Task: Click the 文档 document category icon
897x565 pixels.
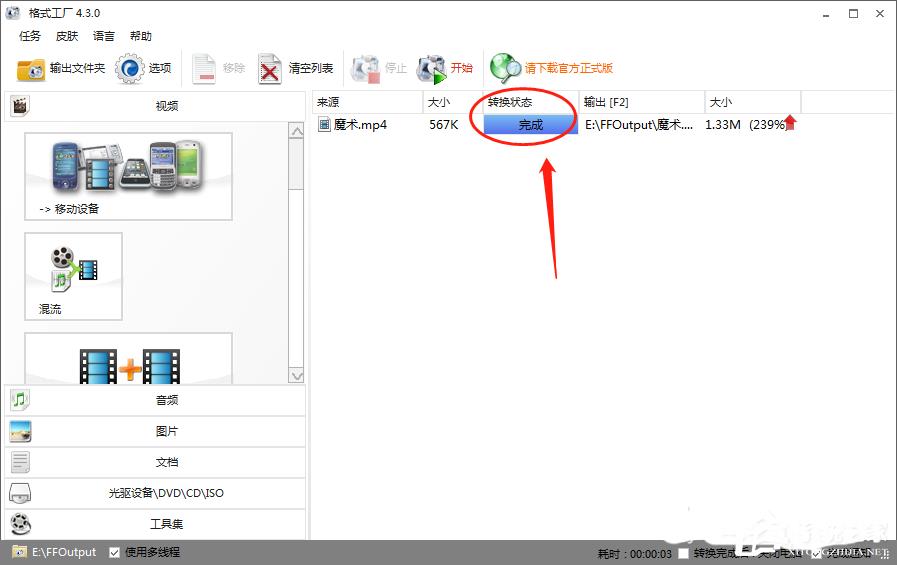Action: 20,462
